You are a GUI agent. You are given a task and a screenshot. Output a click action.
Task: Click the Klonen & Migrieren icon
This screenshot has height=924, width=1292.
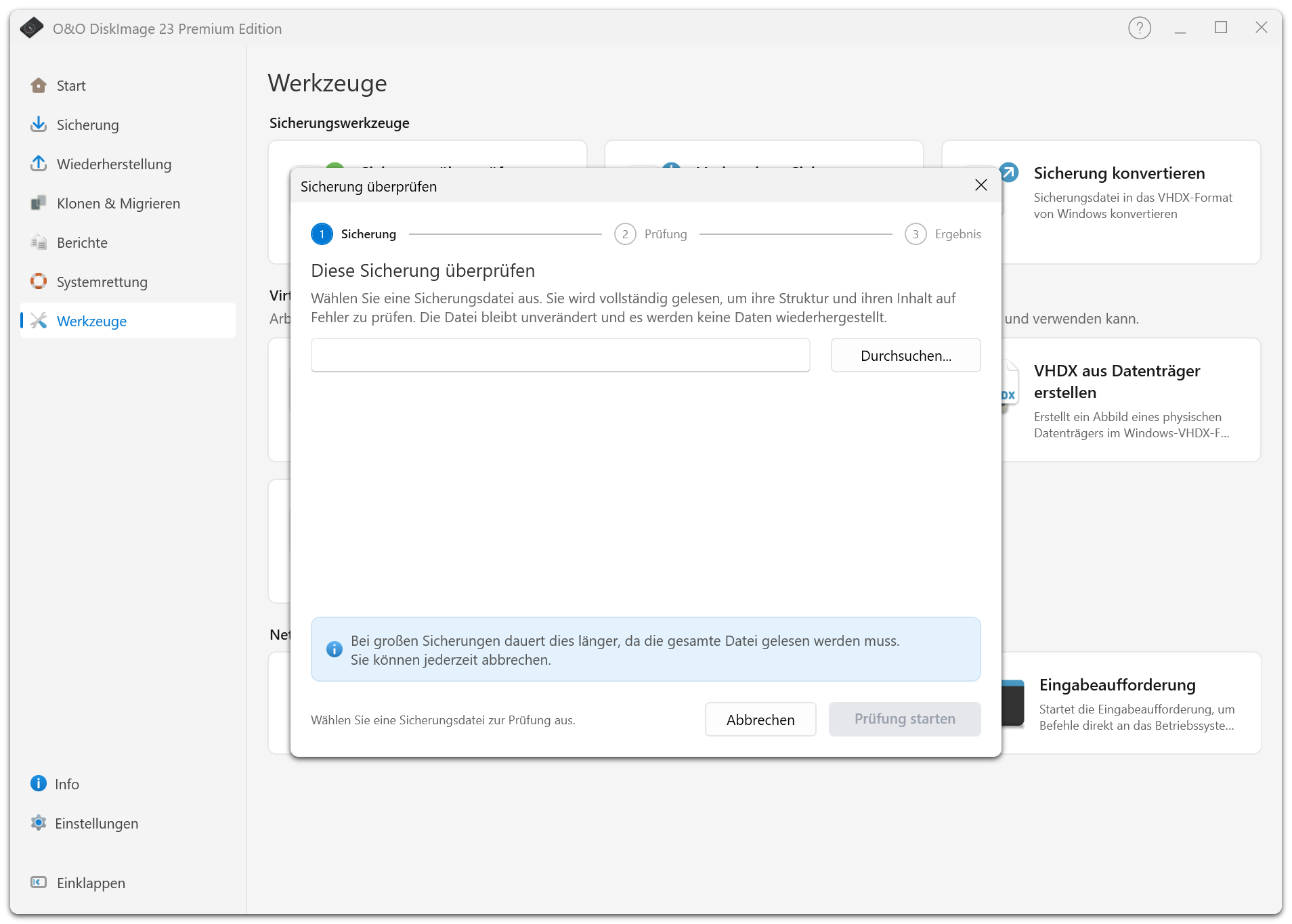(x=39, y=203)
